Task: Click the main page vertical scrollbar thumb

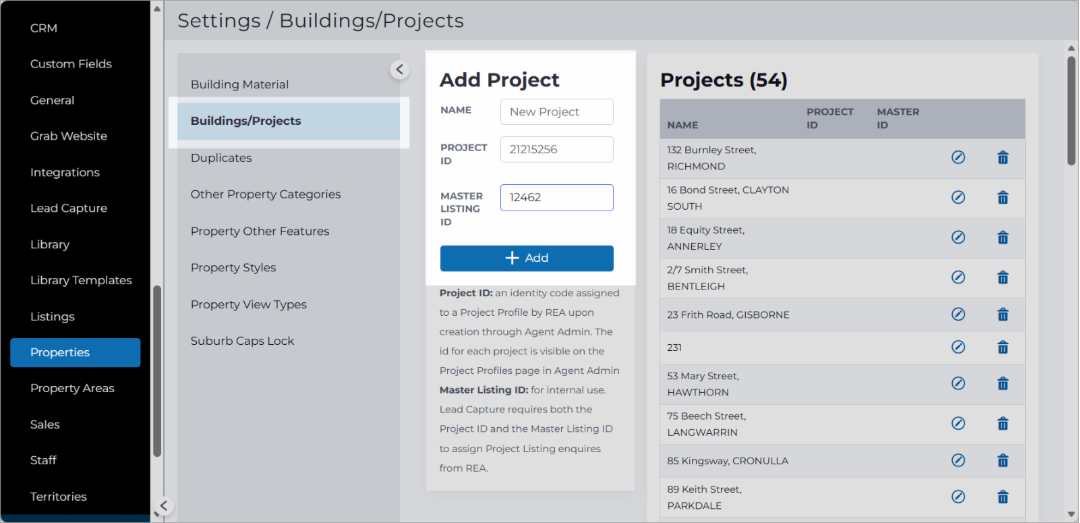Action: (1072, 110)
